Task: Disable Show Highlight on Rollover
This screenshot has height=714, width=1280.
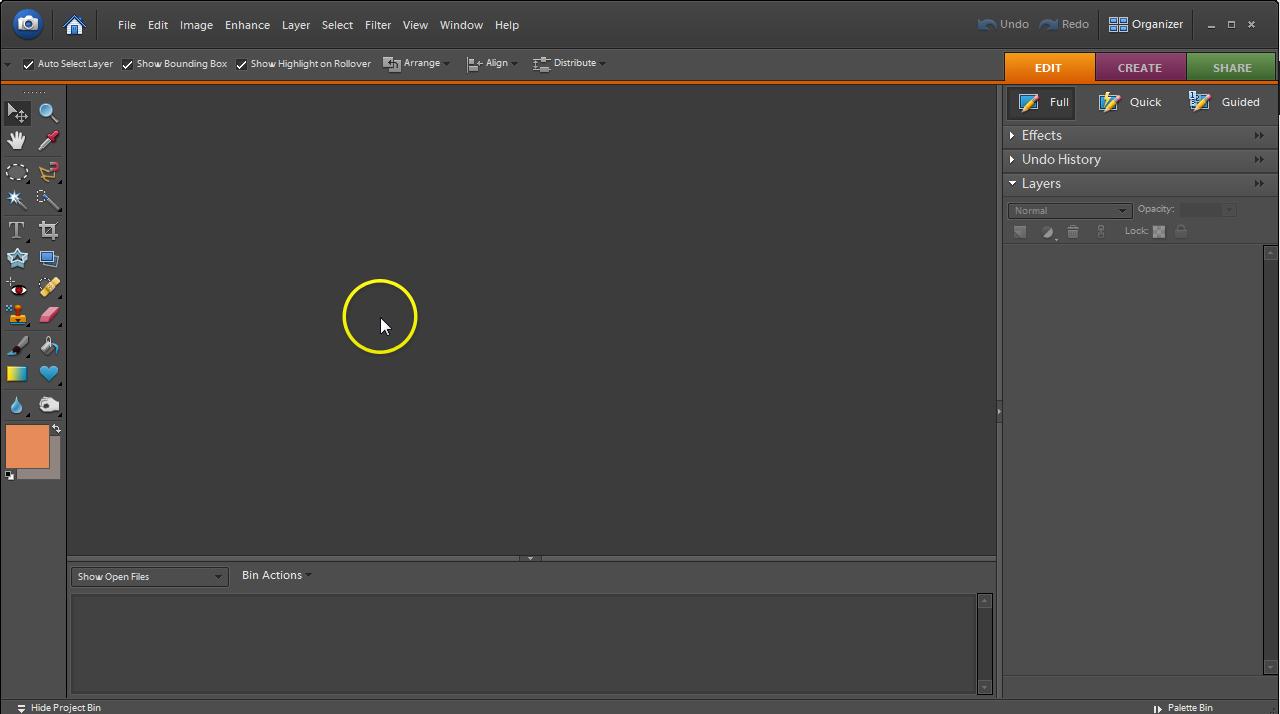Action: tap(241, 64)
